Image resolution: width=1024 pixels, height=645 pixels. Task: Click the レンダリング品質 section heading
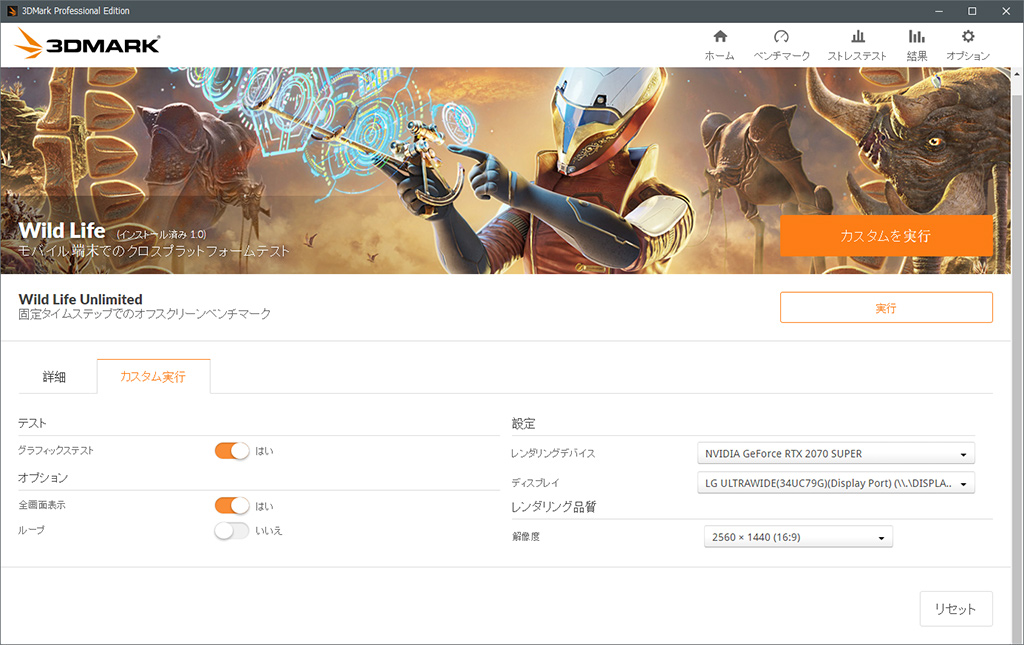pyautogui.click(x=554, y=507)
